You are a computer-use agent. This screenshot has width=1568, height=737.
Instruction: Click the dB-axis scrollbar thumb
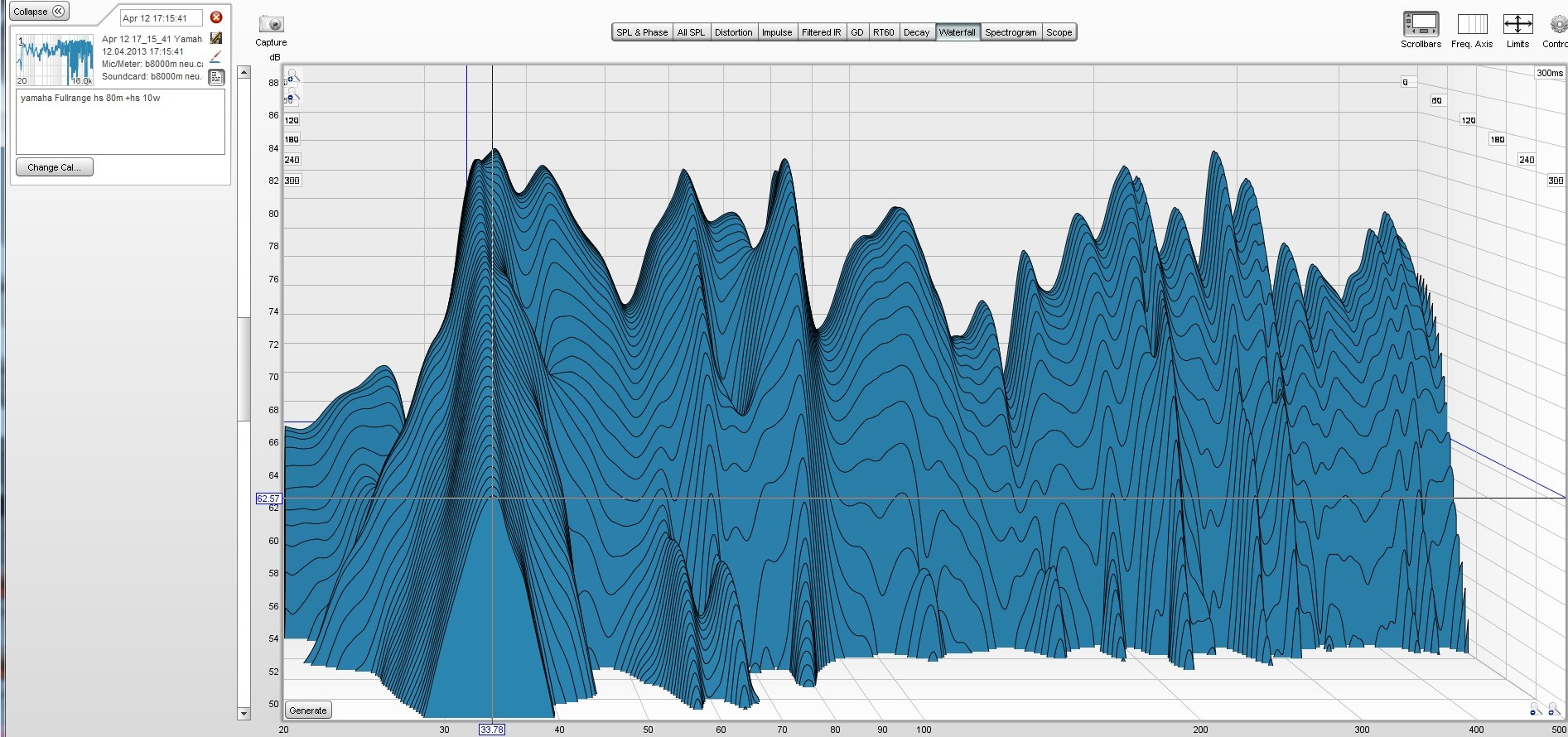pyautogui.click(x=244, y=368)
